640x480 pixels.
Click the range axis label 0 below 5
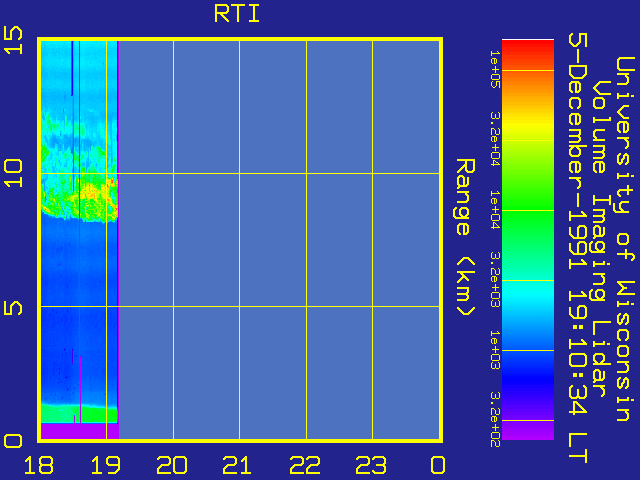coord(13,441)
